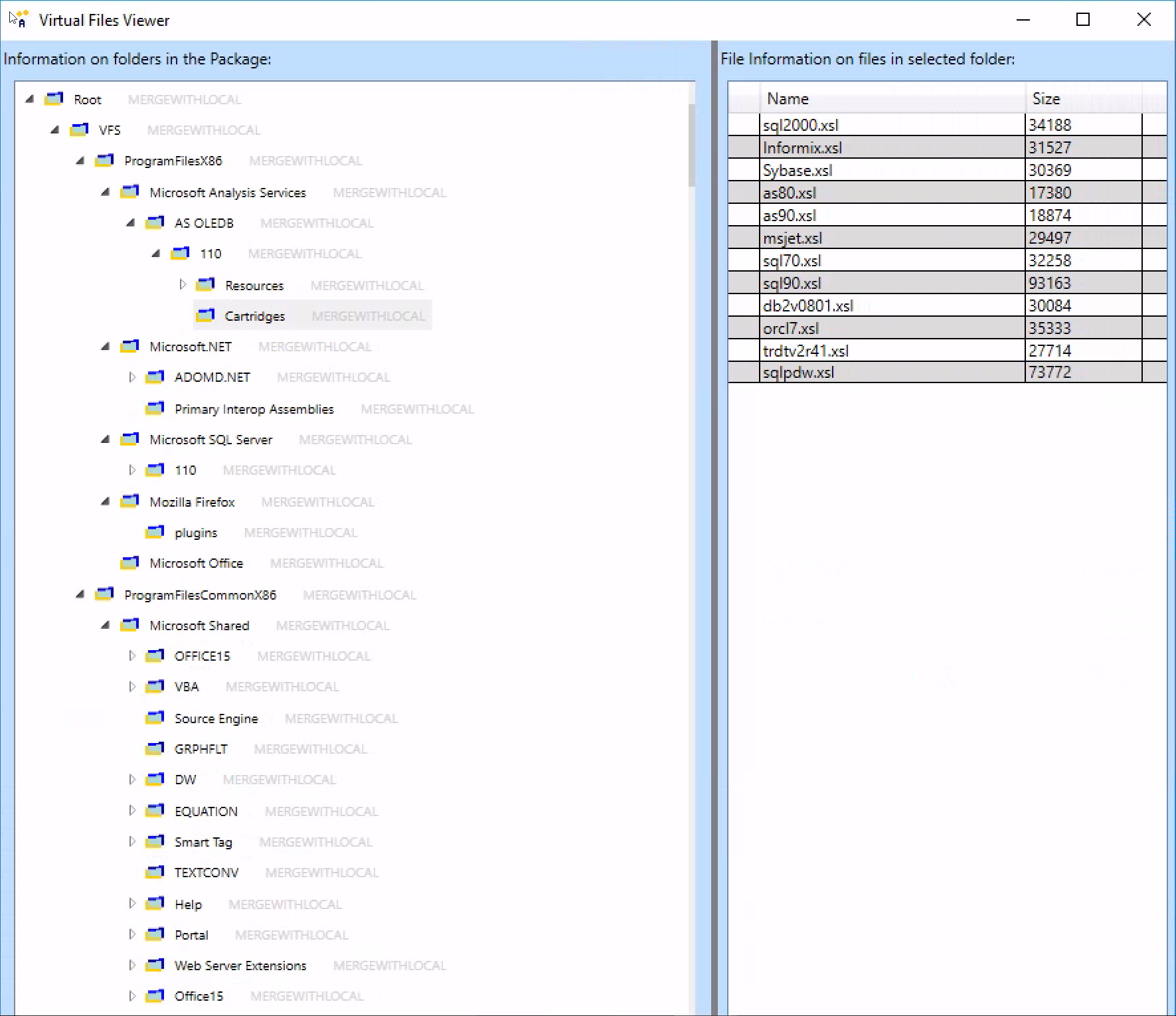Collapse the Mozilla Firefox node arrow
The height and width of the screenshot is (1016, 1176).
click(x=105, y=501)
